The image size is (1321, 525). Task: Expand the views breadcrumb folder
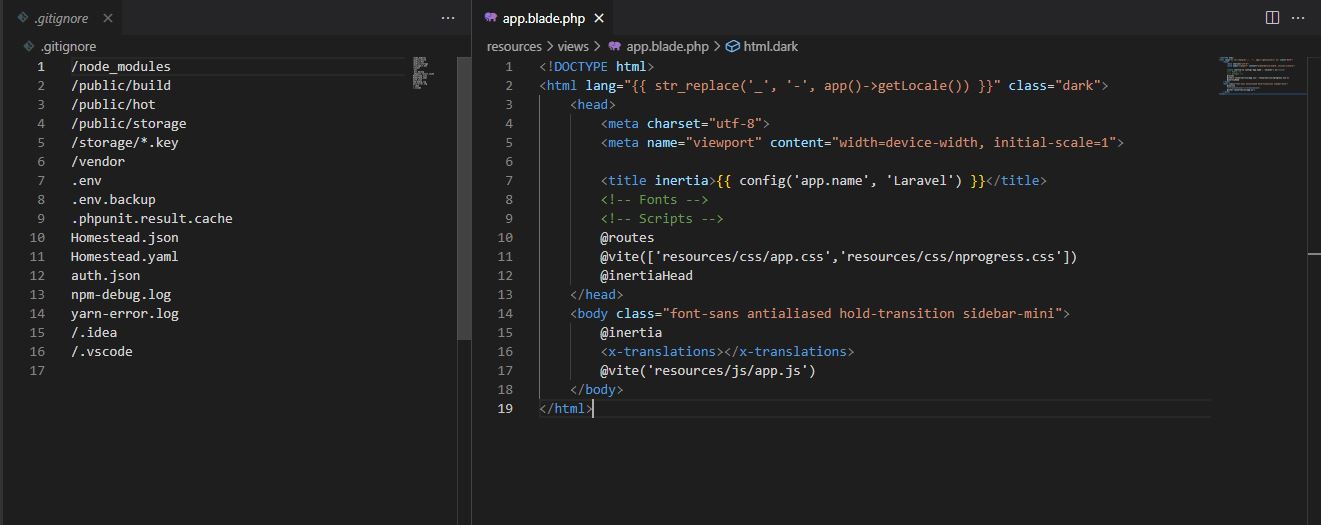click(x=573, y=46)
